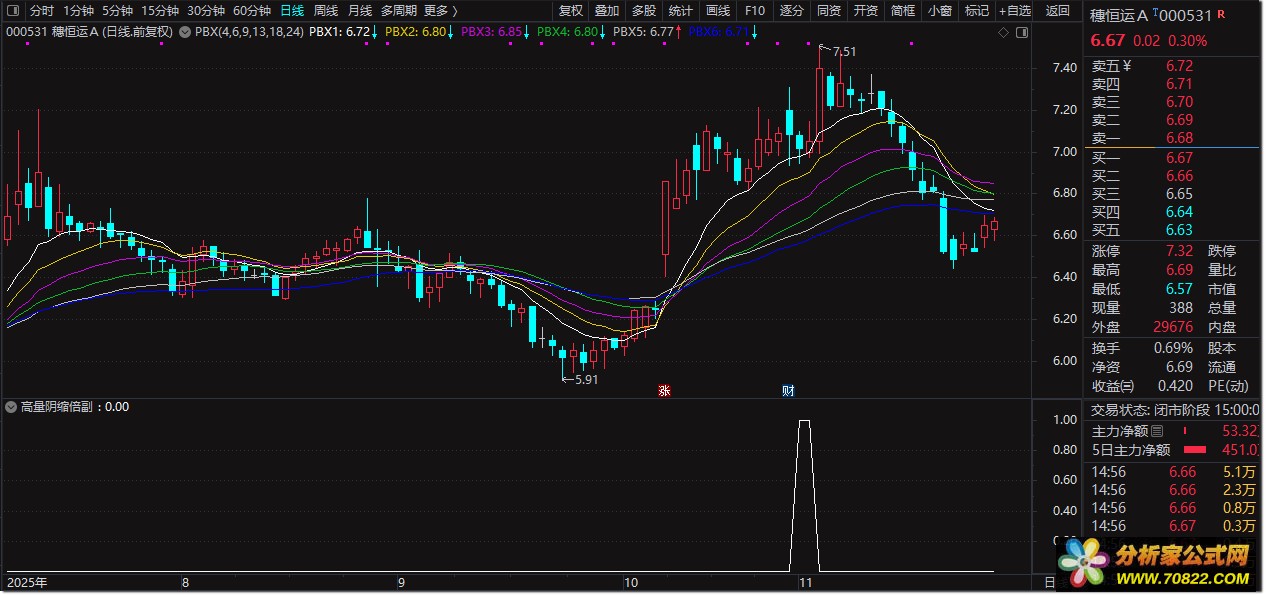Expand the 高量阴缩倍副 indicator dropdown

(11, 407)
